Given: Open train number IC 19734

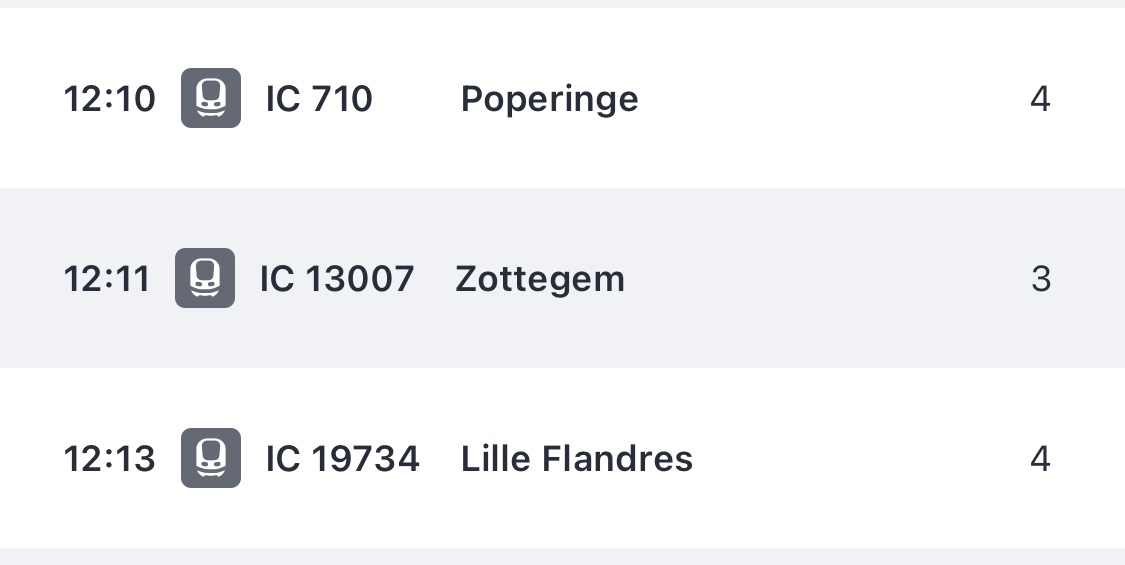Looking at the screenshot, I should (342, 459).
